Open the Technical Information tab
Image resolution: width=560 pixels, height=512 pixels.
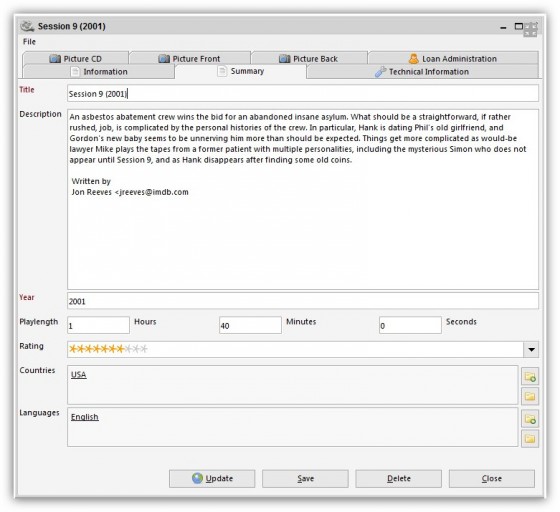pos(422,71)
